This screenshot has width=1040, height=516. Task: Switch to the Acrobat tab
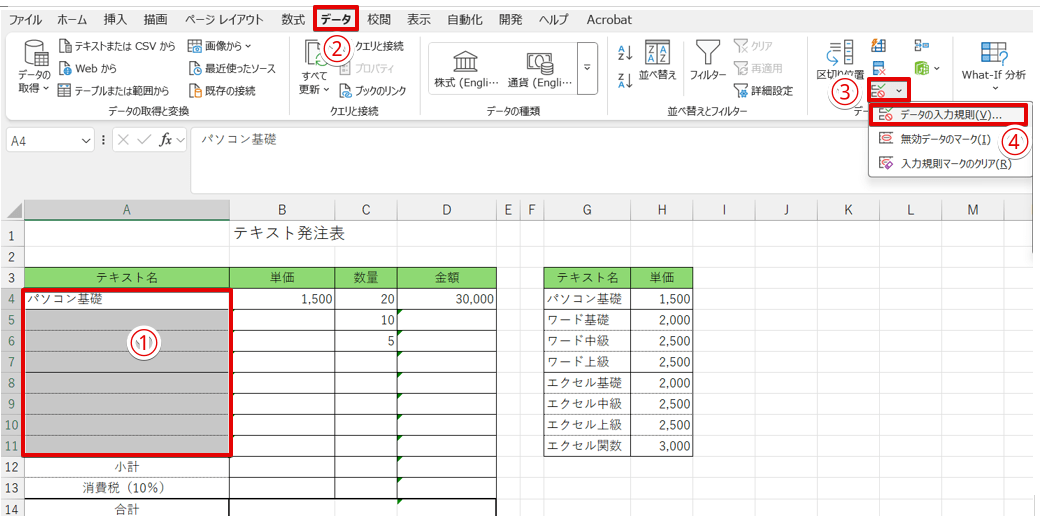tap(609, 20)
